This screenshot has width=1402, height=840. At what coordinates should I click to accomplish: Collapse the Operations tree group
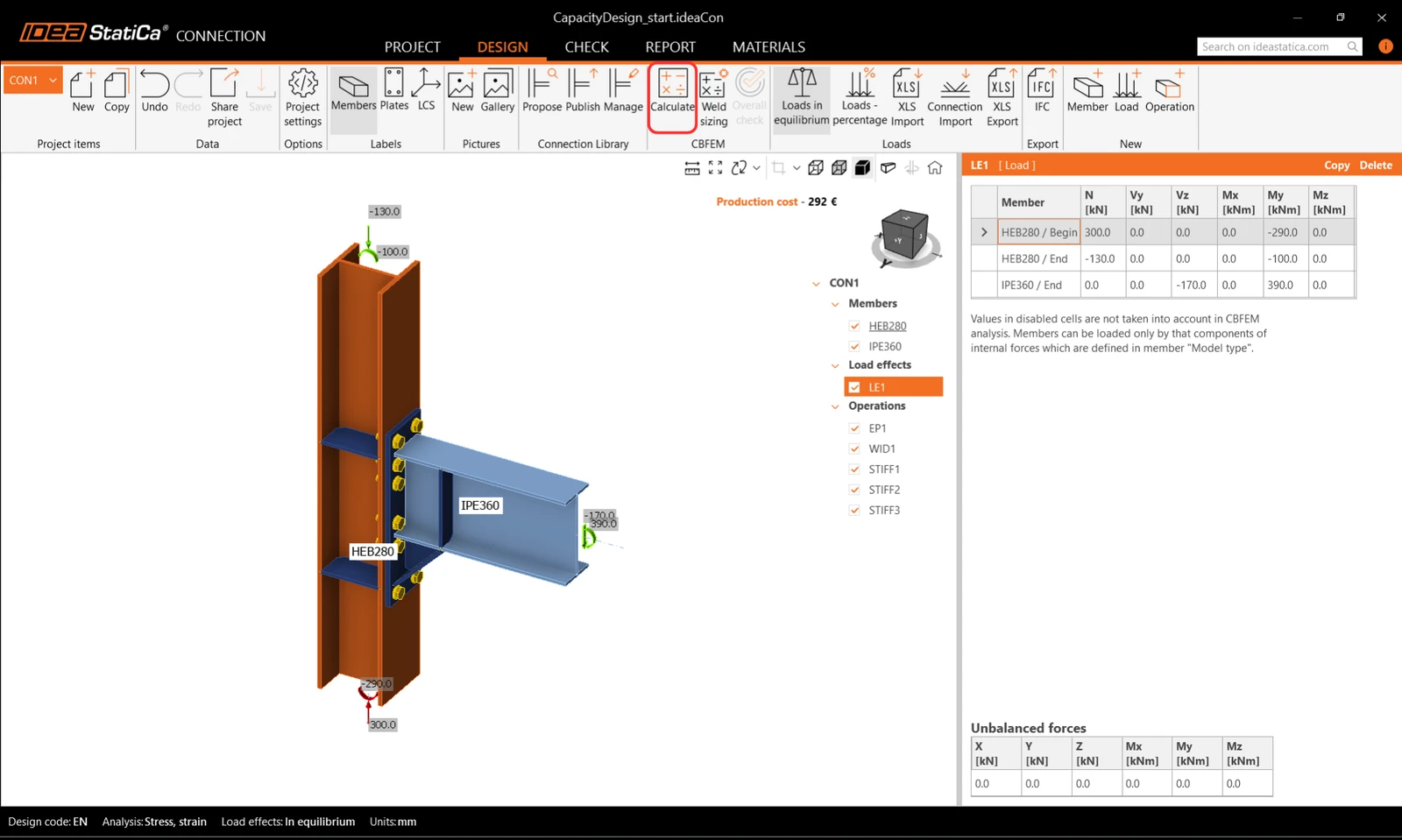835,406
